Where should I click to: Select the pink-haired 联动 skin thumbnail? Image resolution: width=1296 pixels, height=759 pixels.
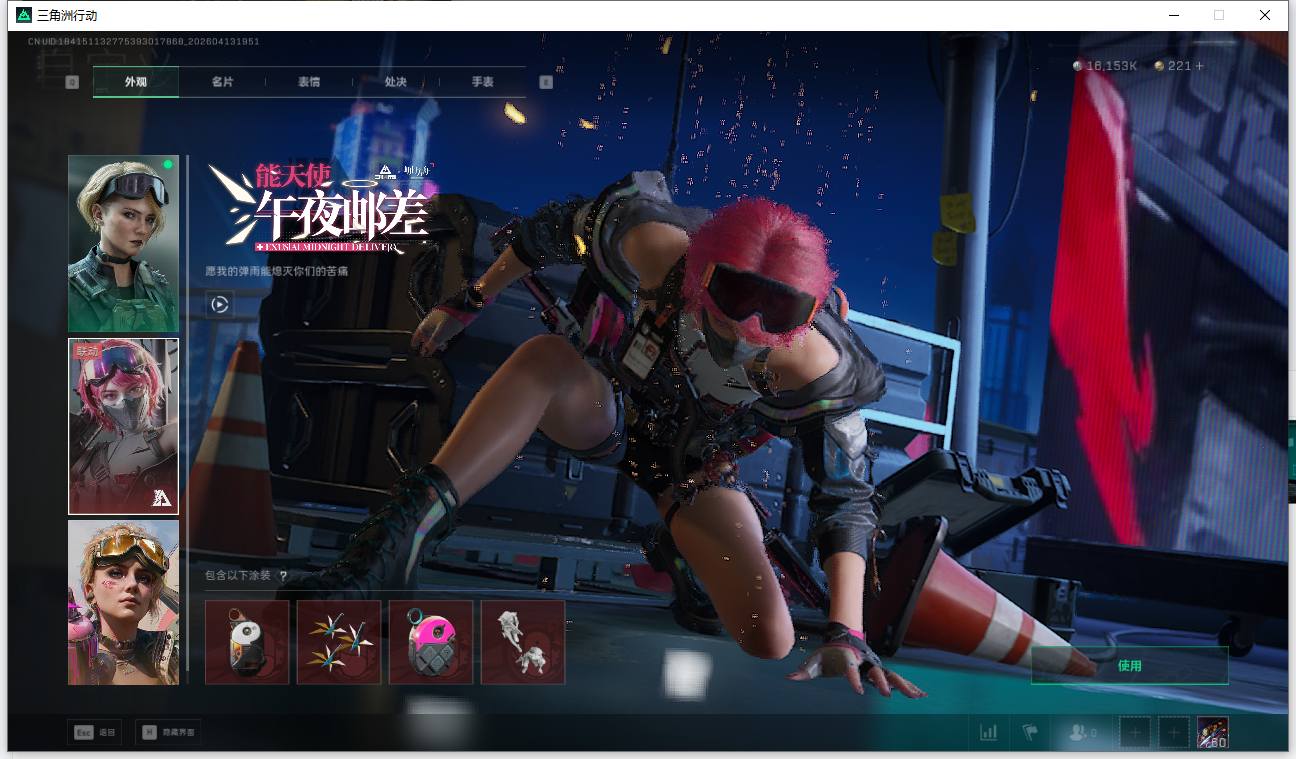point(123,426)
